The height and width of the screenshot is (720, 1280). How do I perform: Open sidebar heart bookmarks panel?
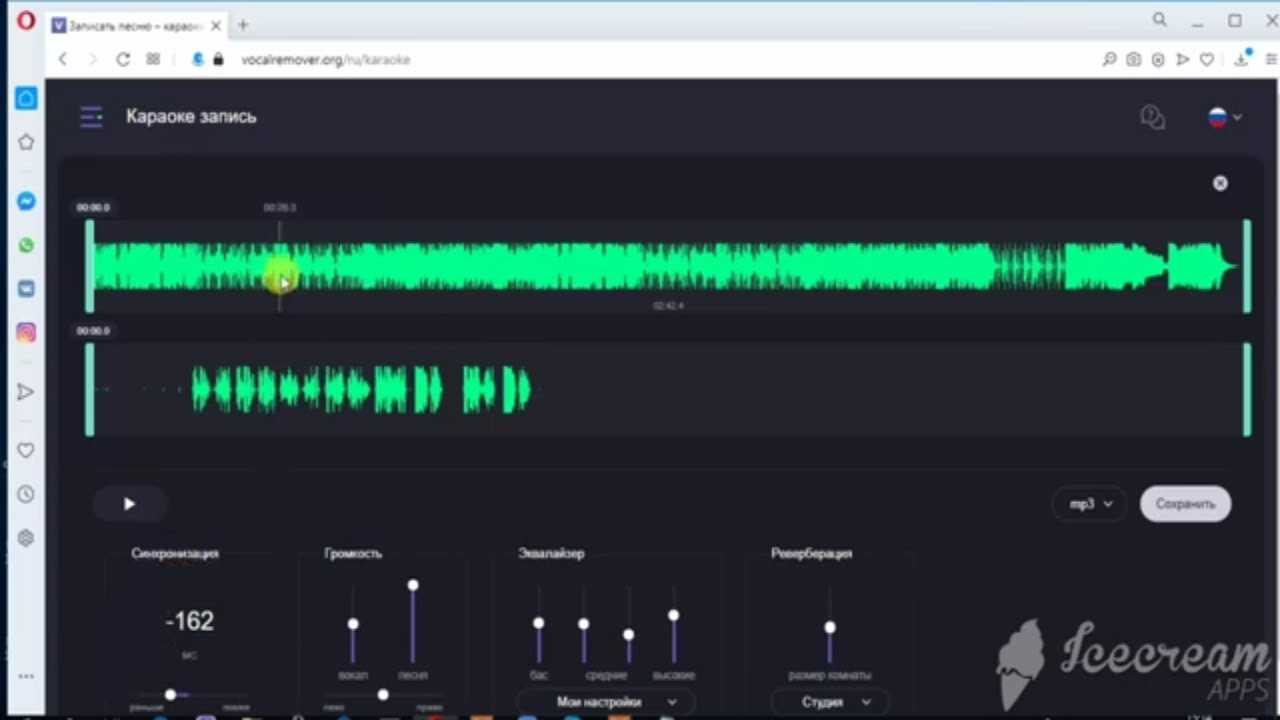(x=26, y=450)
